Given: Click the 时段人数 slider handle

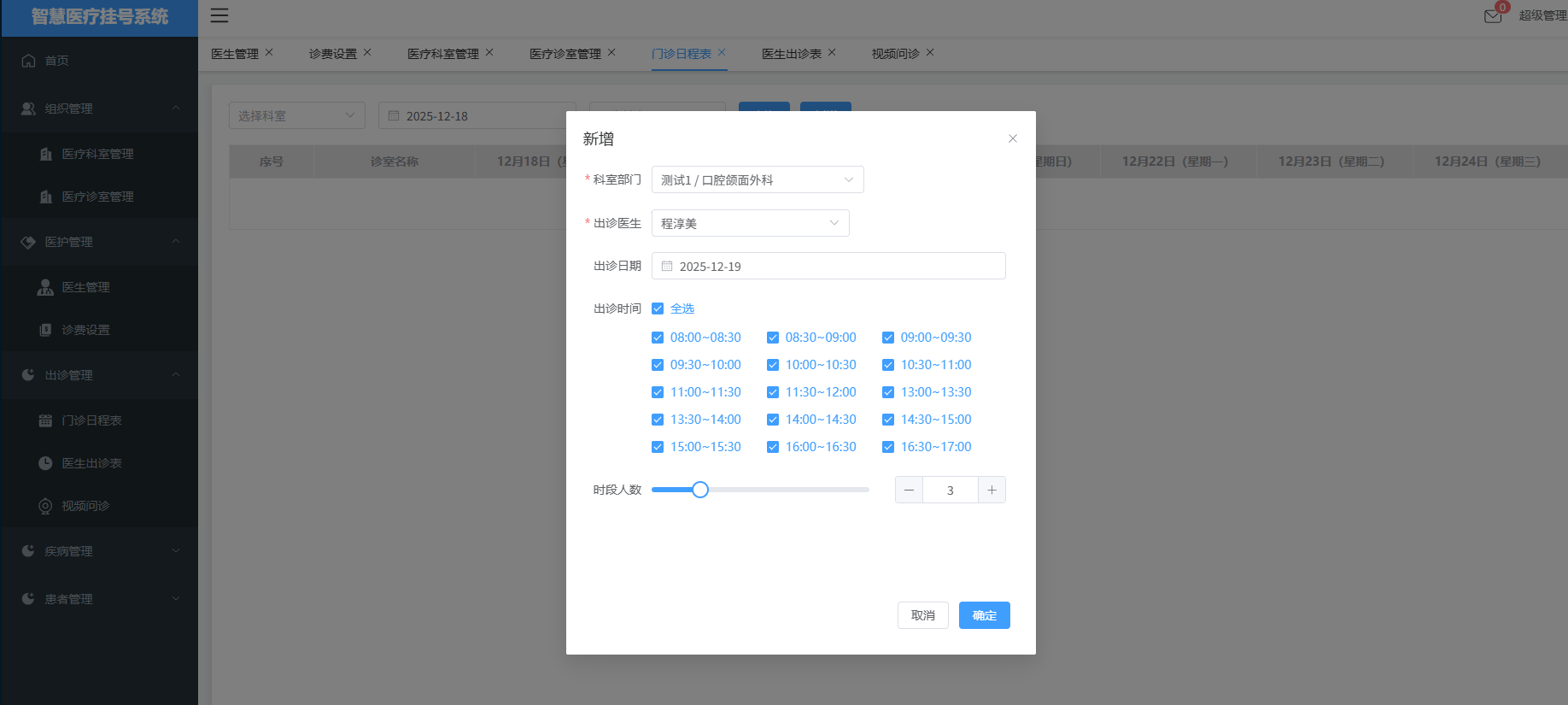Looking at the screenshot, I should click(x=700, y=490).
